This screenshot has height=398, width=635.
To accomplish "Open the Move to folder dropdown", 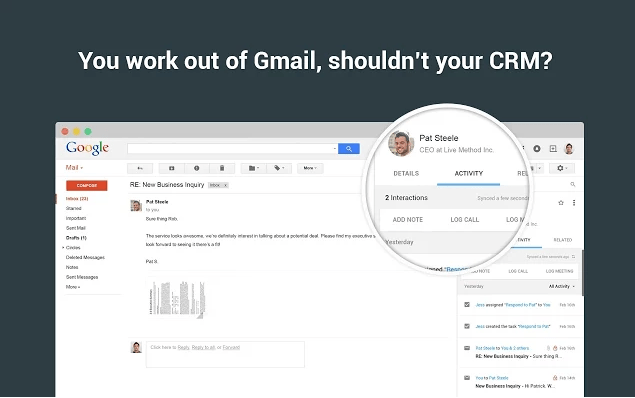I will click(x=254, y=168).
